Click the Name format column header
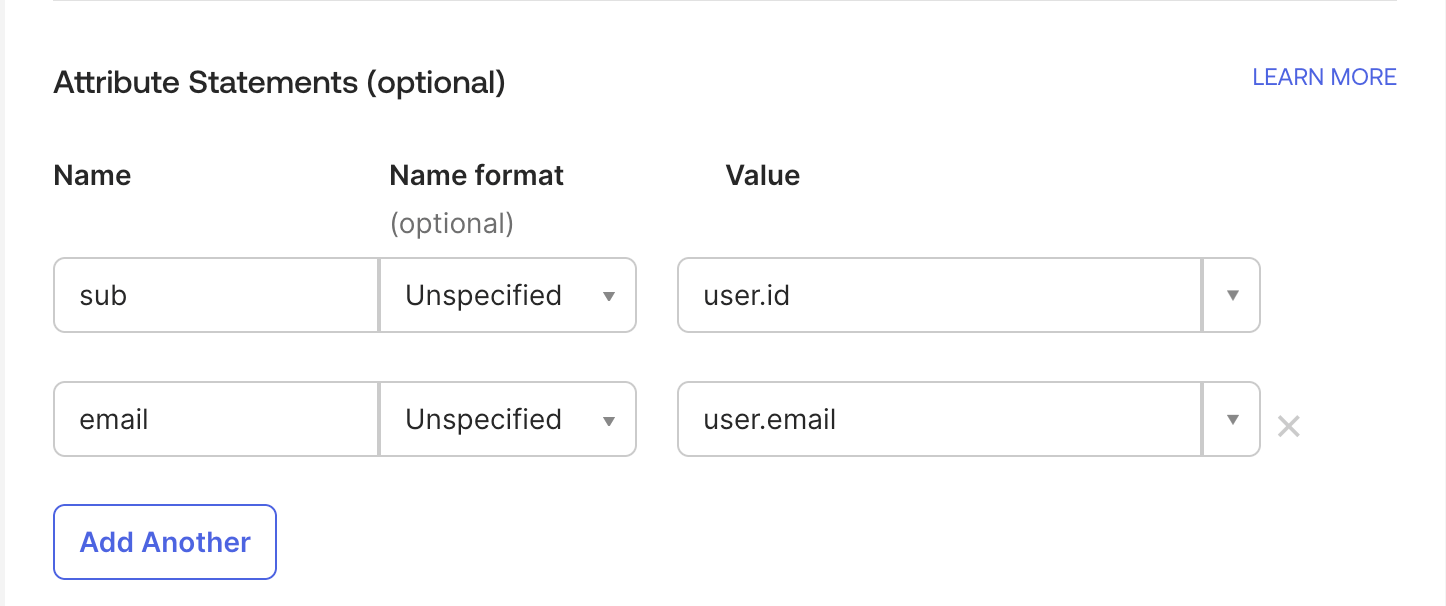1446x606 pixels. (x=476, y=175)
